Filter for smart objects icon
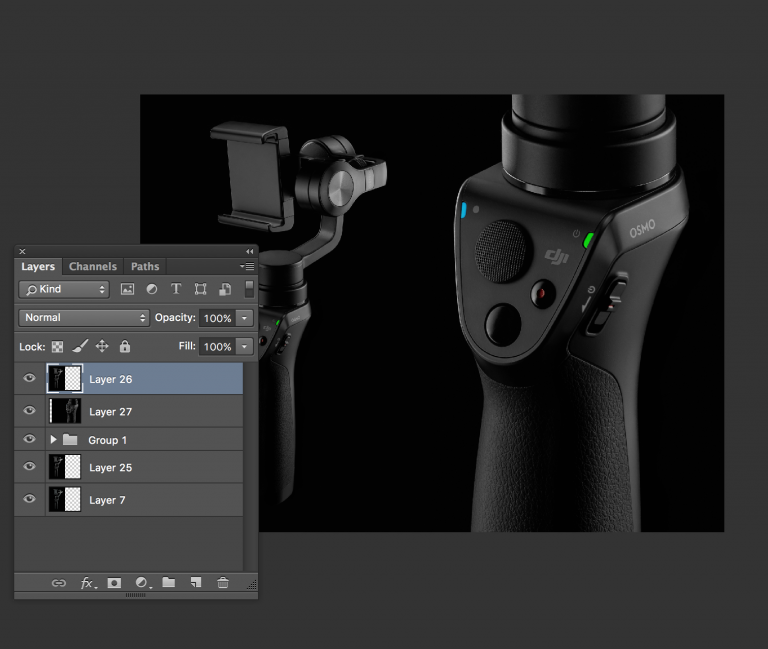This screenshot has width=768, height=649. 225,289
